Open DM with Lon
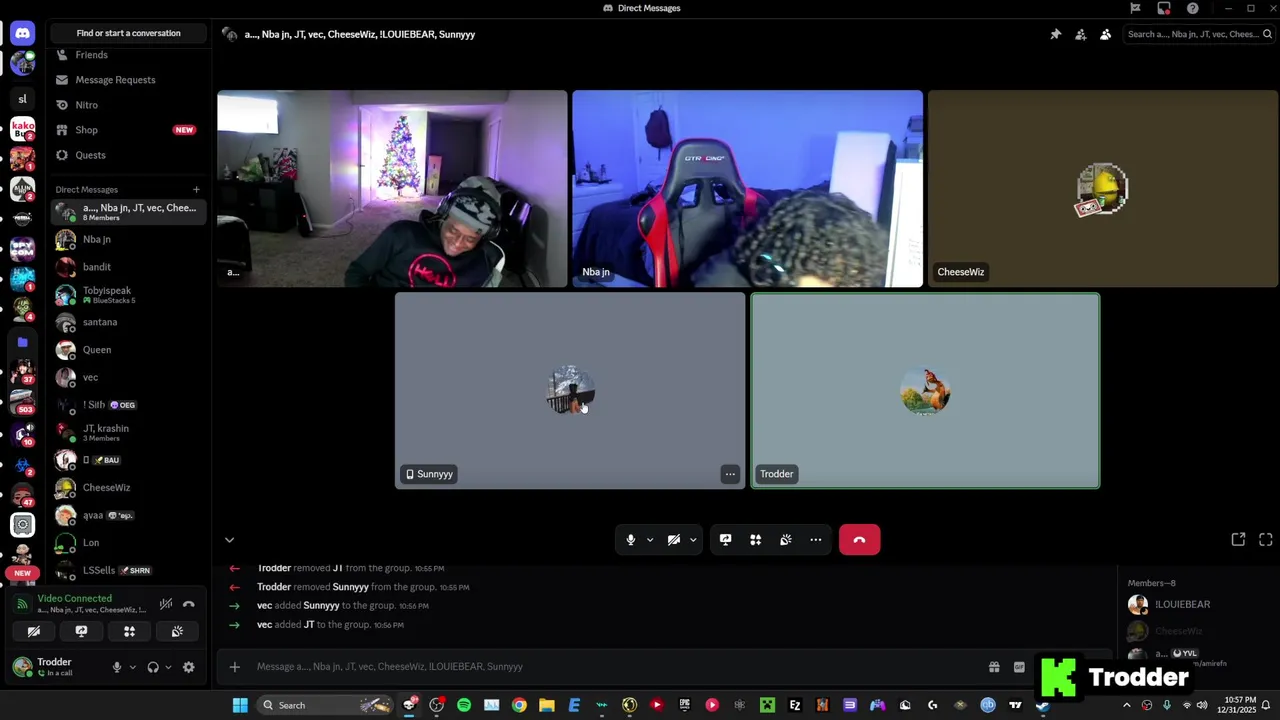1280x720 pixels. (129, 543)
